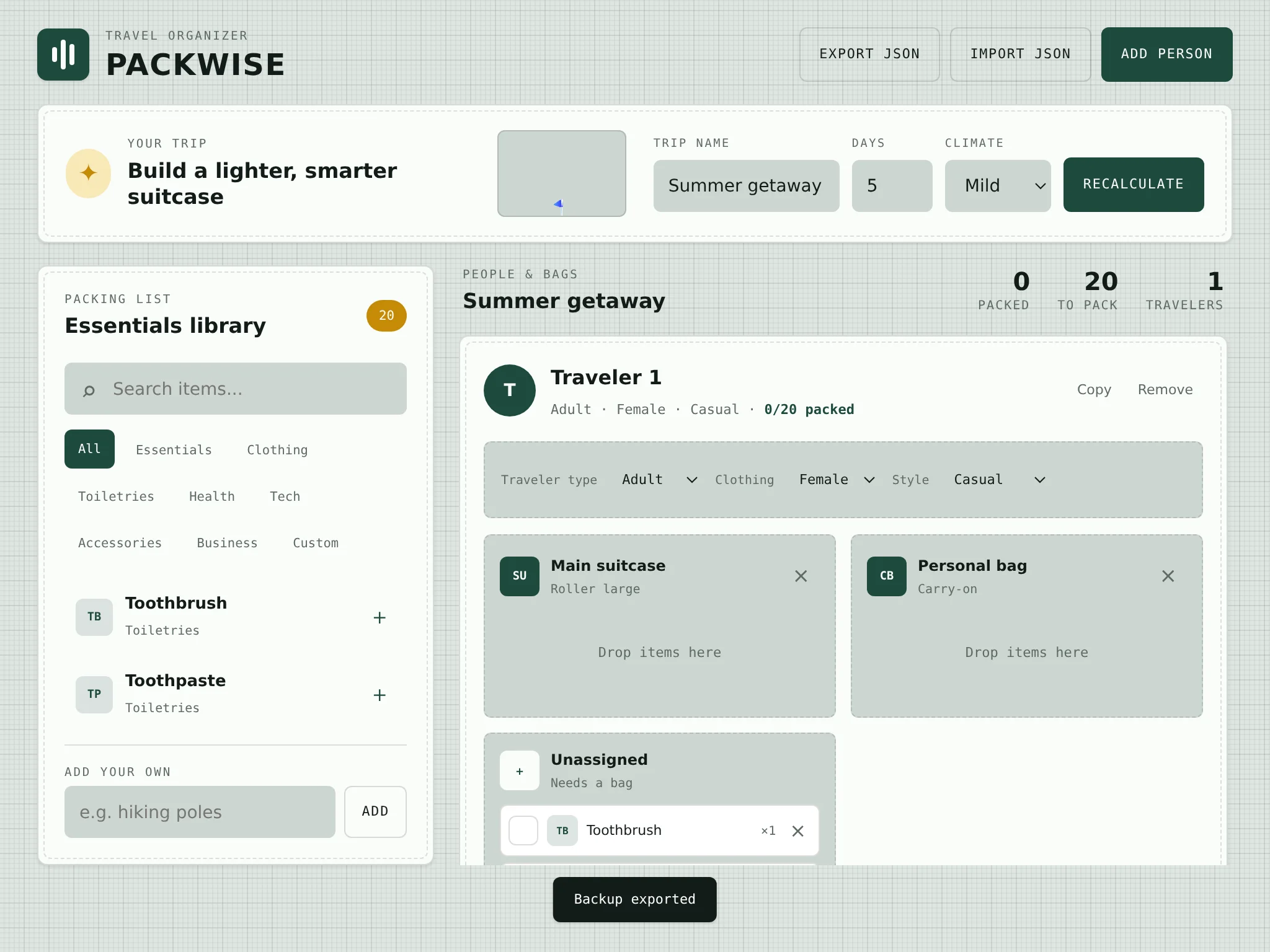Click TB badge in Unassigned Toothbrush row
The image size is (1270, 952).
click(x=562, y=831)
